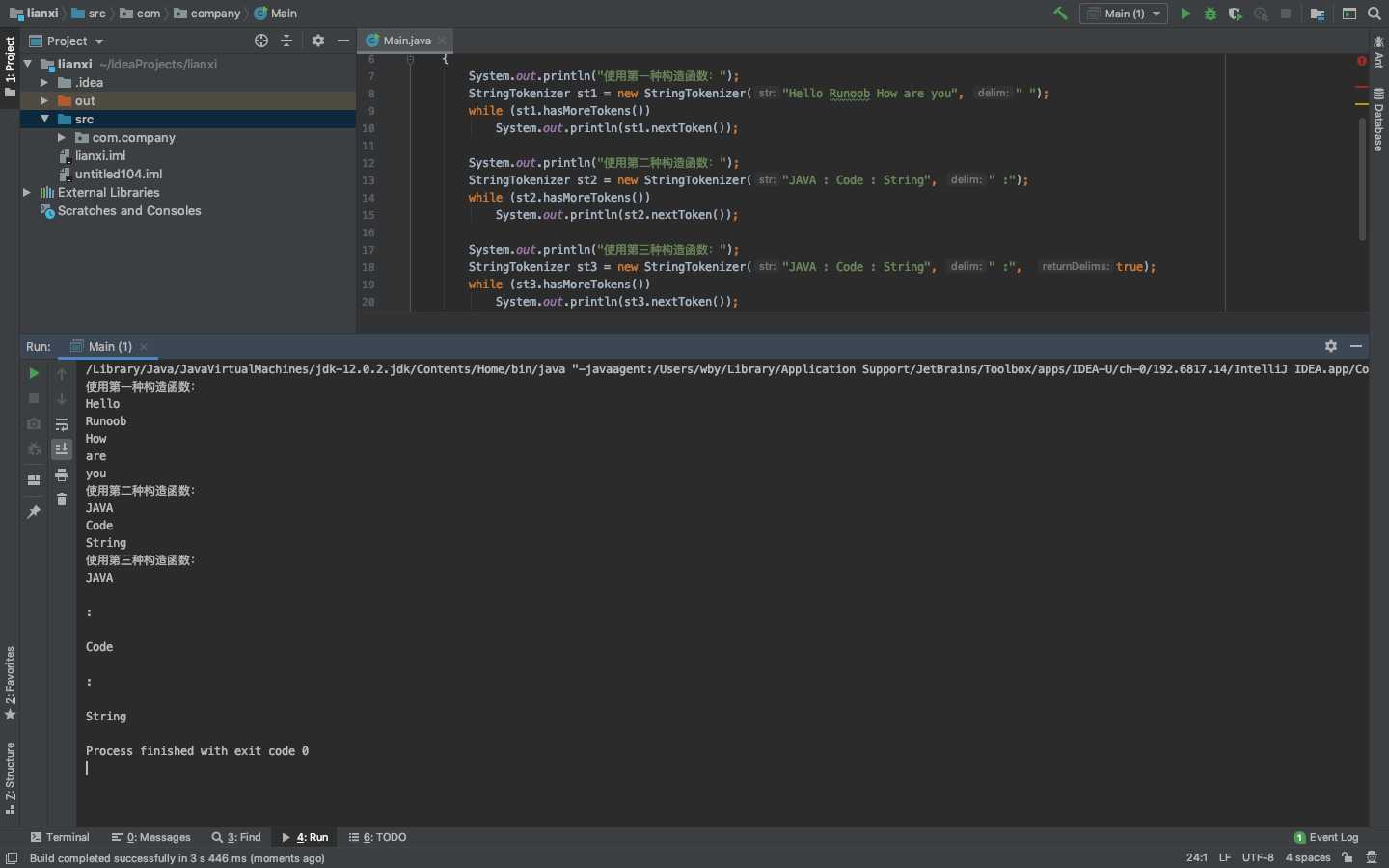Image resolution: width=1389 pixels, height=868 pixels.
Task: Collapse the lianxi root project node
Action: point(28,64)
